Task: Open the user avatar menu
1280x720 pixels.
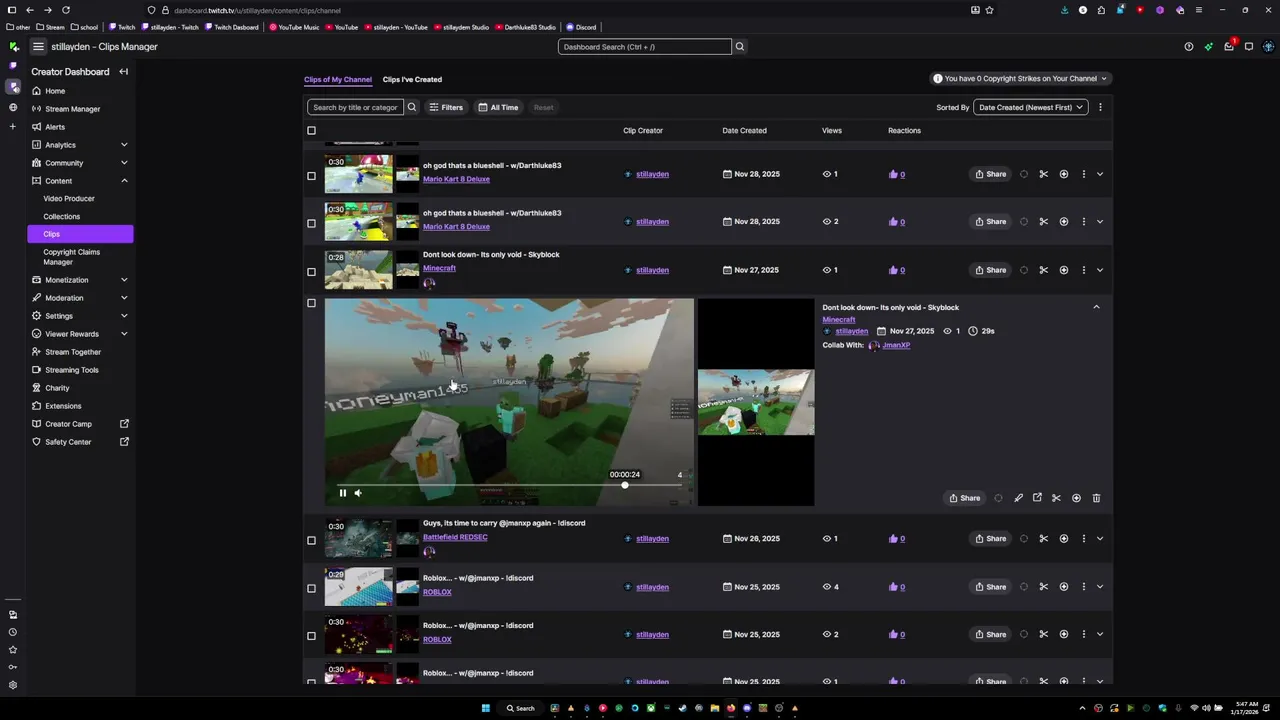Action: pyautogui.click(x=1269, y=46)
